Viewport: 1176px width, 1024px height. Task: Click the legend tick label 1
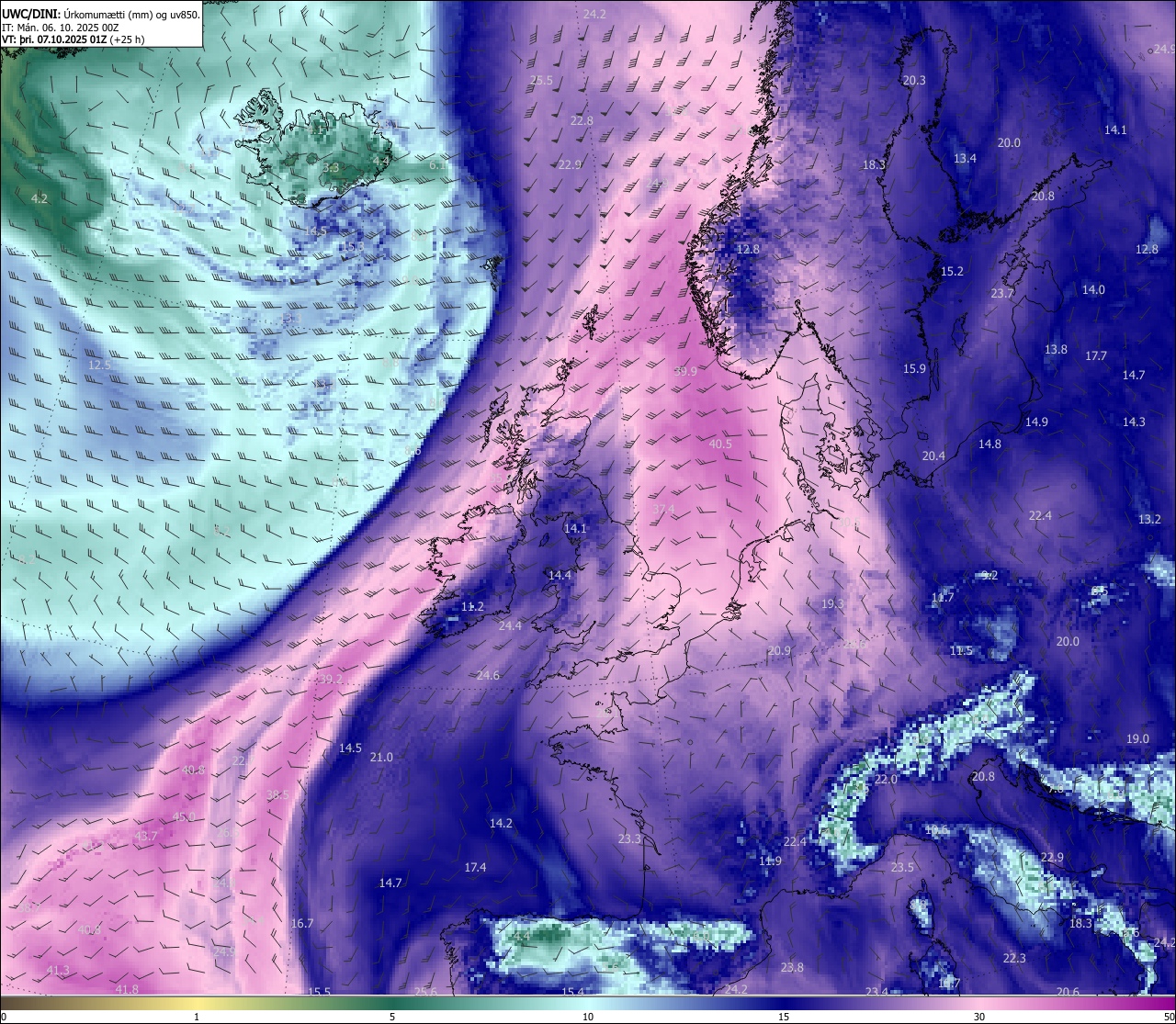coord(197,1017)
